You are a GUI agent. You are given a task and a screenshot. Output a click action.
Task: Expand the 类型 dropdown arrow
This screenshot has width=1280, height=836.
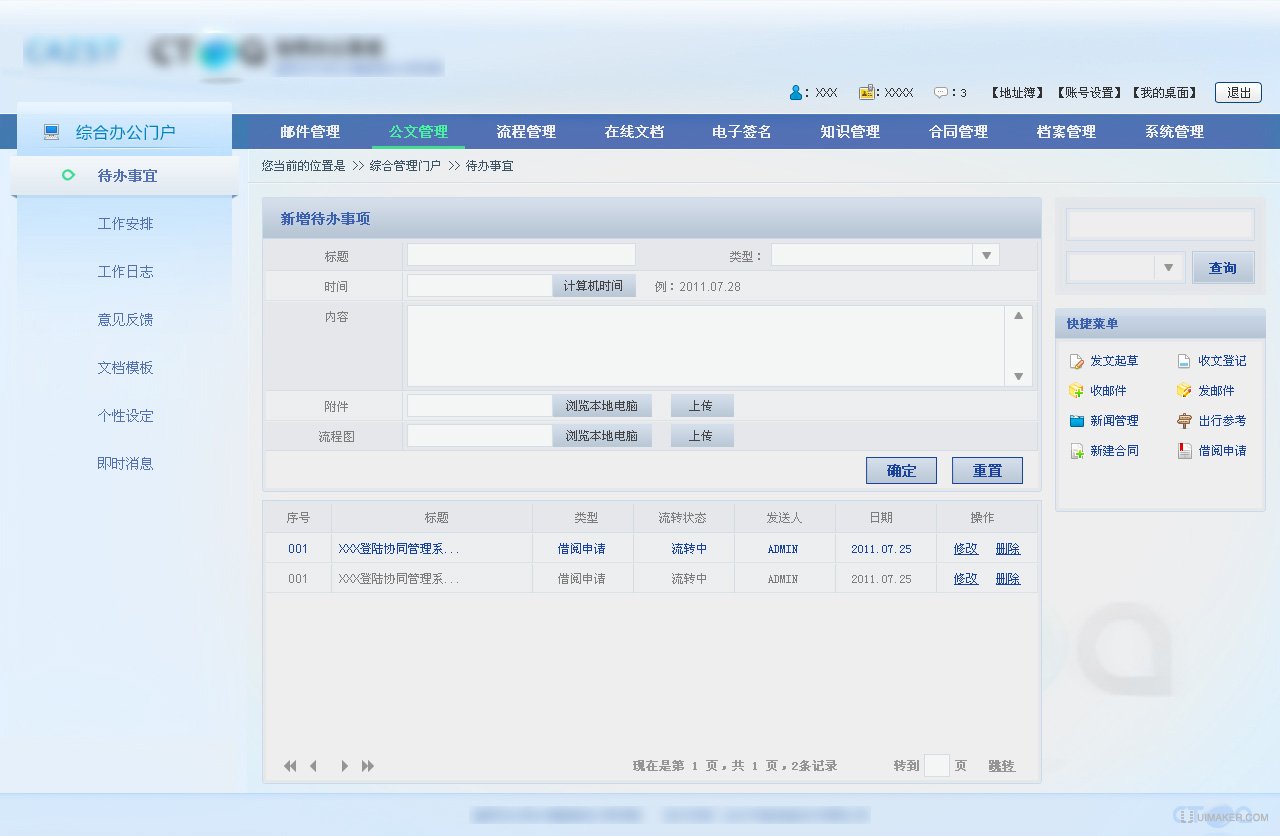pyautogui.click(x=986, y=255)
